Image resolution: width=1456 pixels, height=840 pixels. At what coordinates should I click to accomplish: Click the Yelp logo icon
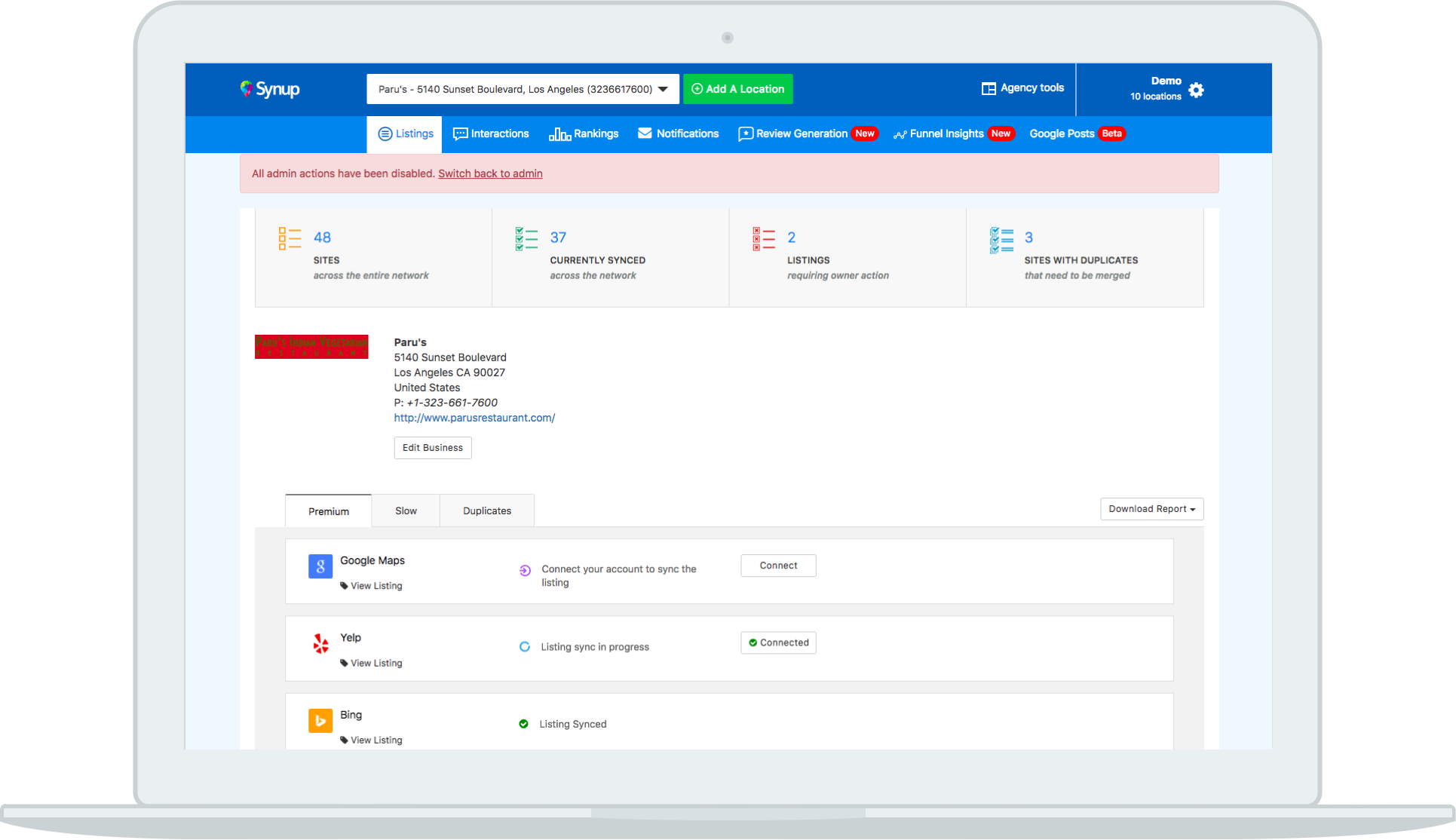[x=320, y=643]
